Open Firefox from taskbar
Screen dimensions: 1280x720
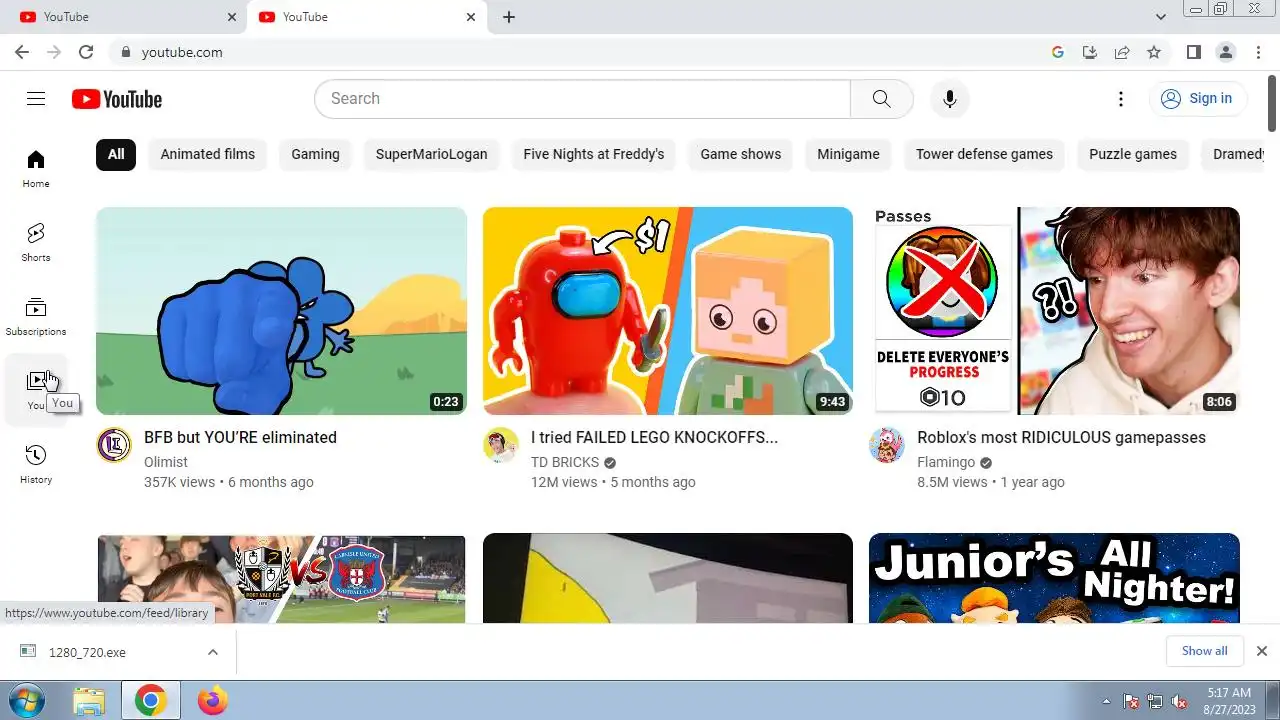(212, 700)
